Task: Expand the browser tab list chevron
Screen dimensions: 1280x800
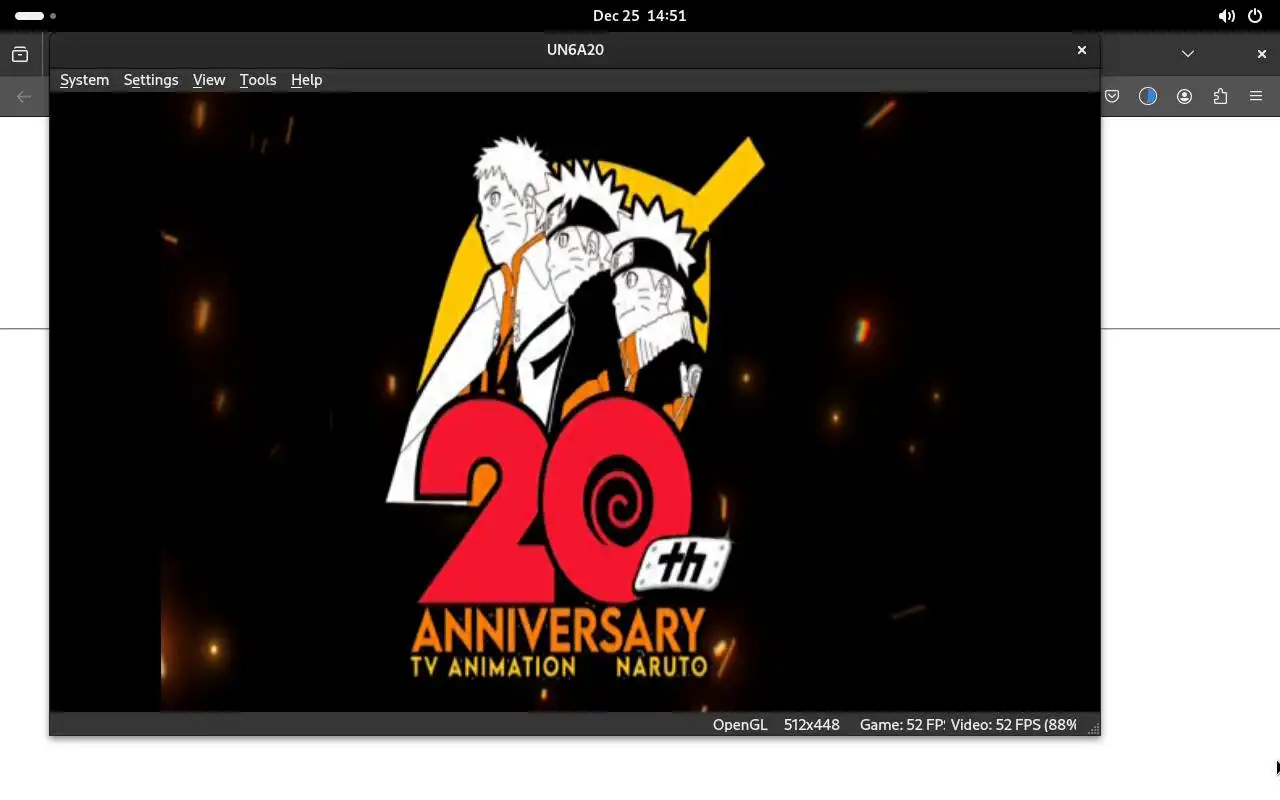Action: (1188, 54)
